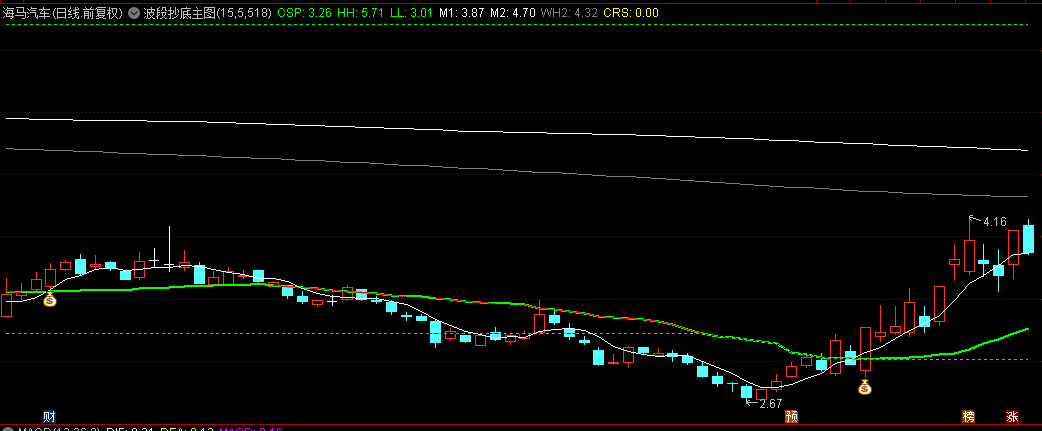Click the 预 marker icon at the chart bottom
Screen dimensions: 1042x431
[791, 417]
